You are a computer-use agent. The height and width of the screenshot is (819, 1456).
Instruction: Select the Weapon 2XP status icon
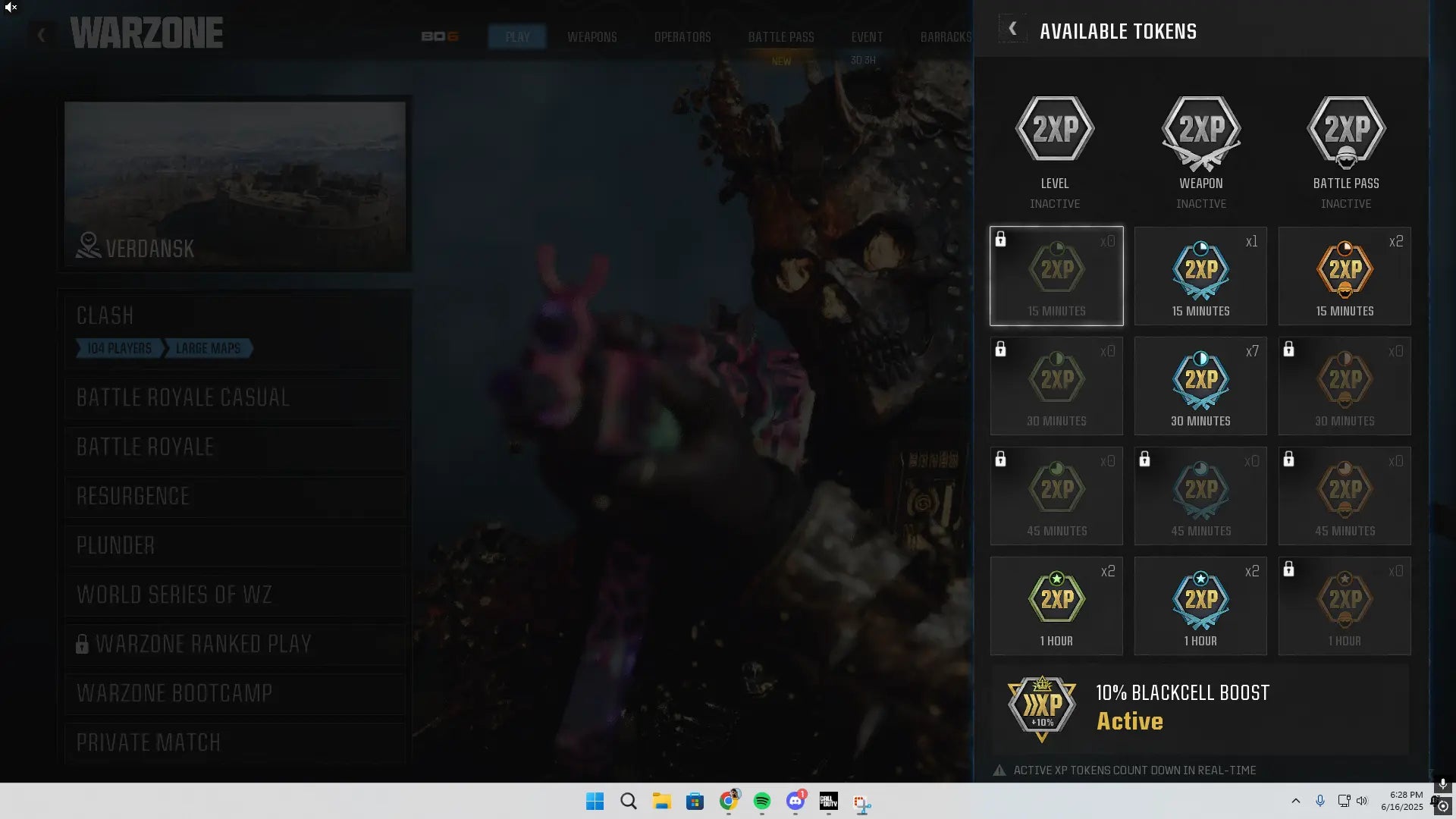tap(1201, 133)
